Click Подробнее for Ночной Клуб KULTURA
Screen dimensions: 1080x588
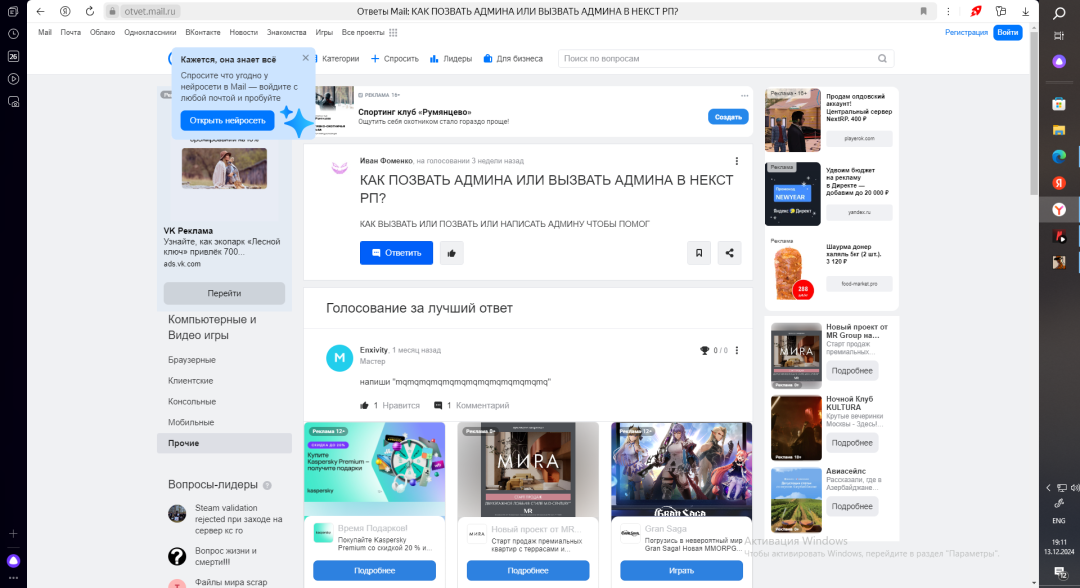click(852, 443)
